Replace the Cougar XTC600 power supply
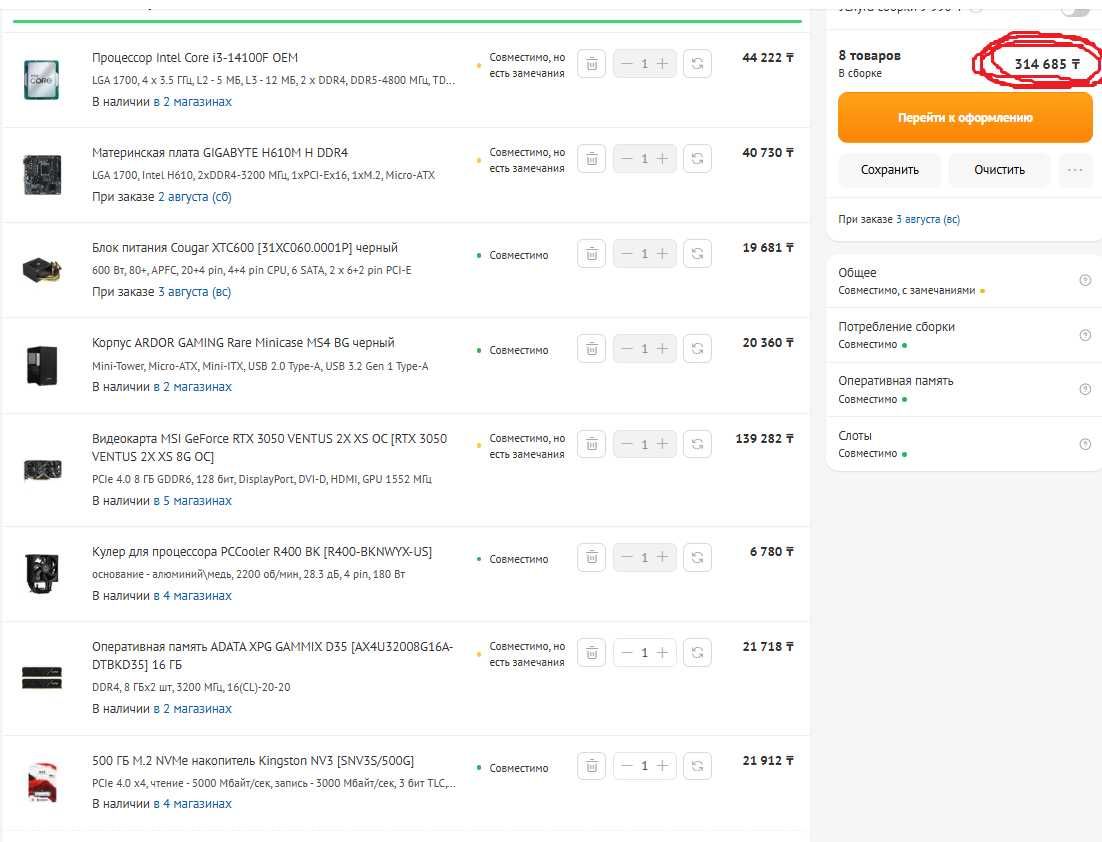Image resolution: width=1102 pixels, height=842 pixels. pyautogui.click(x=697, y=254)
